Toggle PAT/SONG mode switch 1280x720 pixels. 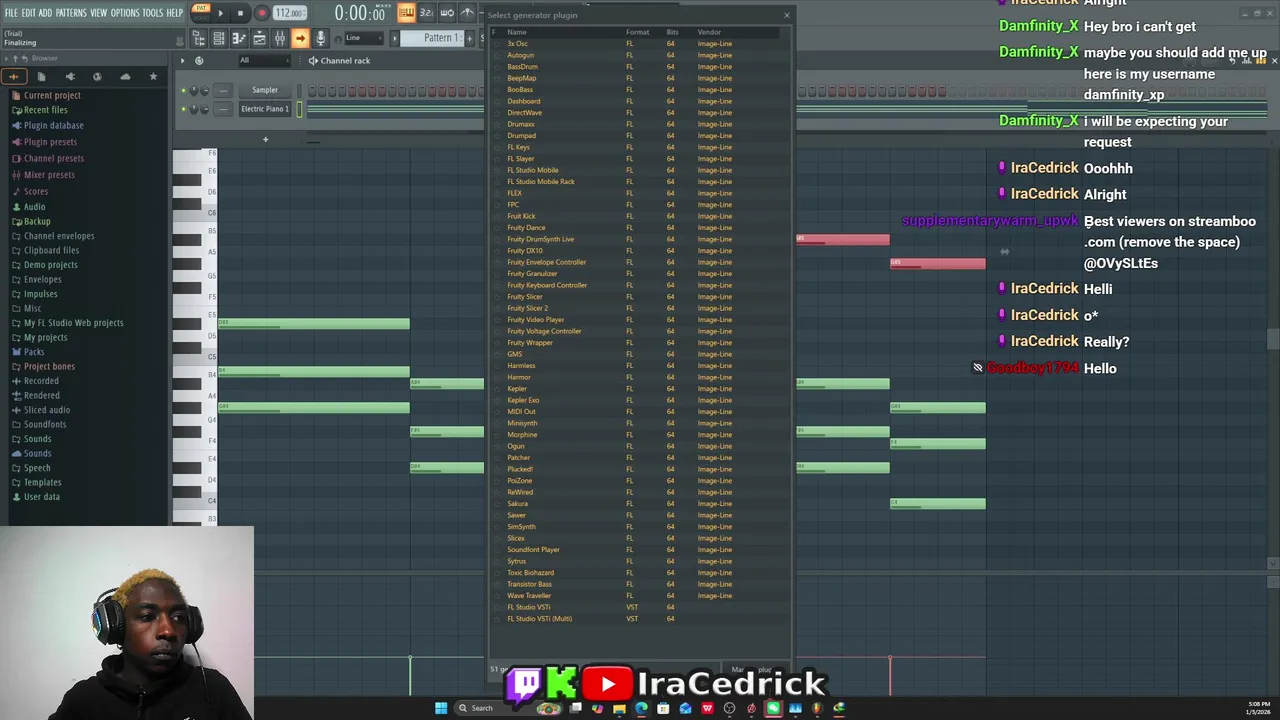click(201, 12)
